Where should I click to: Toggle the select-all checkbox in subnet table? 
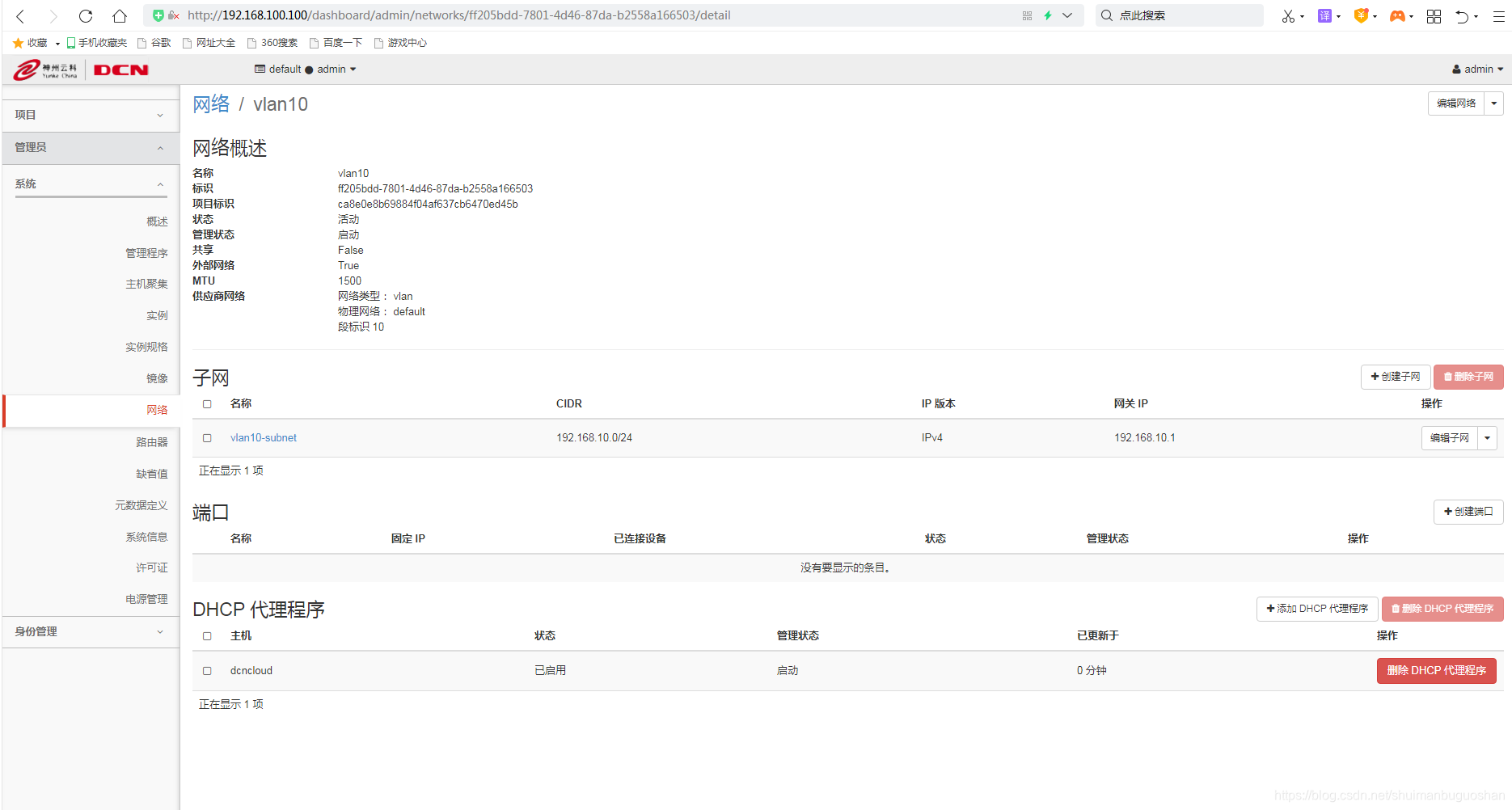(x=207, y=404)
